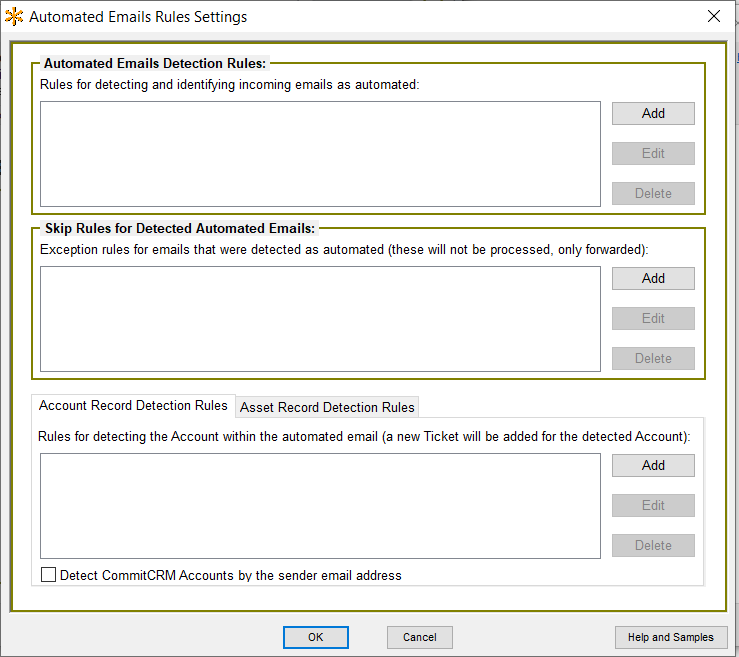Click inside the Skip Rules list box
Image resolution: width=739 pixels, height=657 pixels.
(320, 318)
